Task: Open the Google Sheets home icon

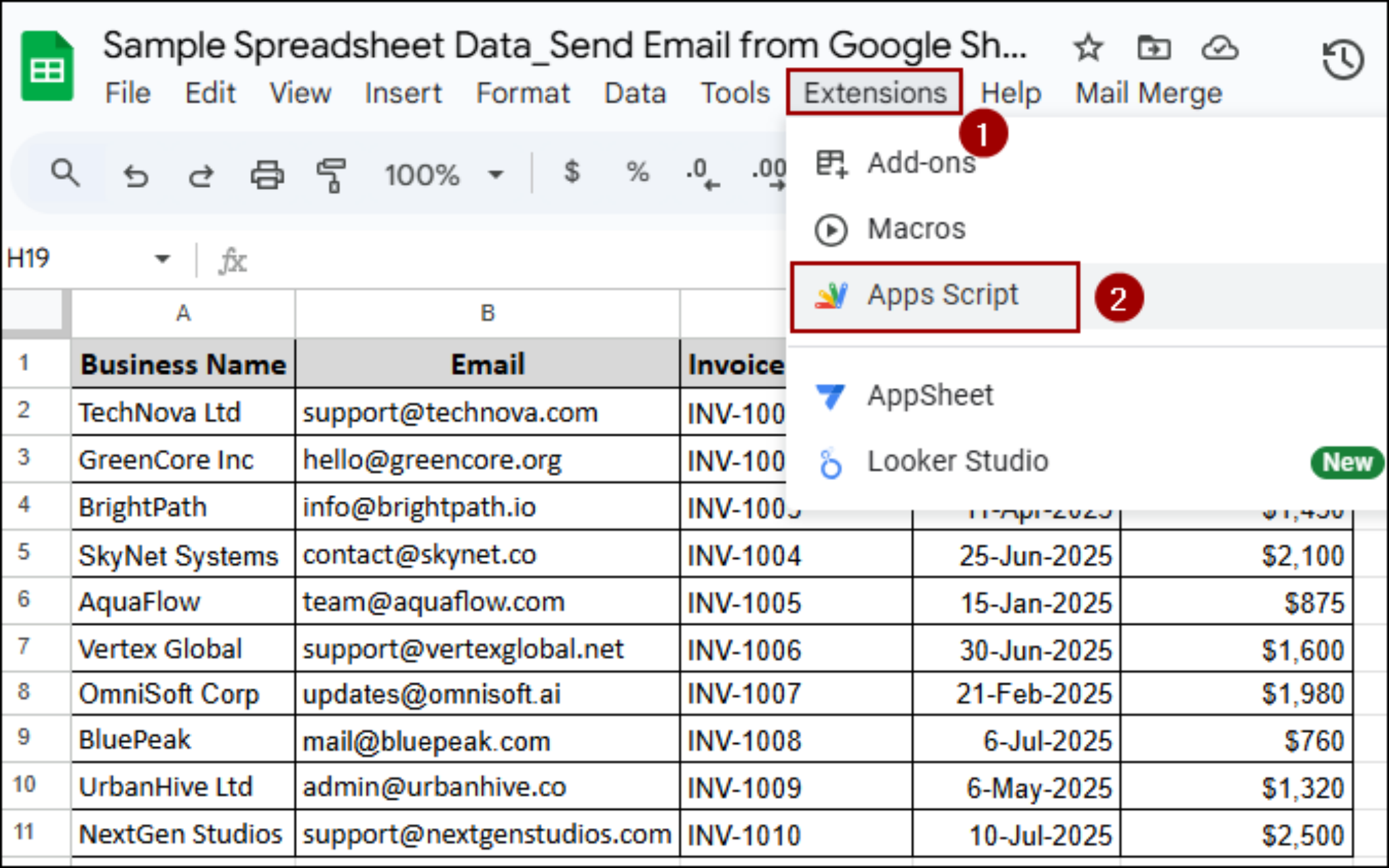Action: tap(47, 66)
